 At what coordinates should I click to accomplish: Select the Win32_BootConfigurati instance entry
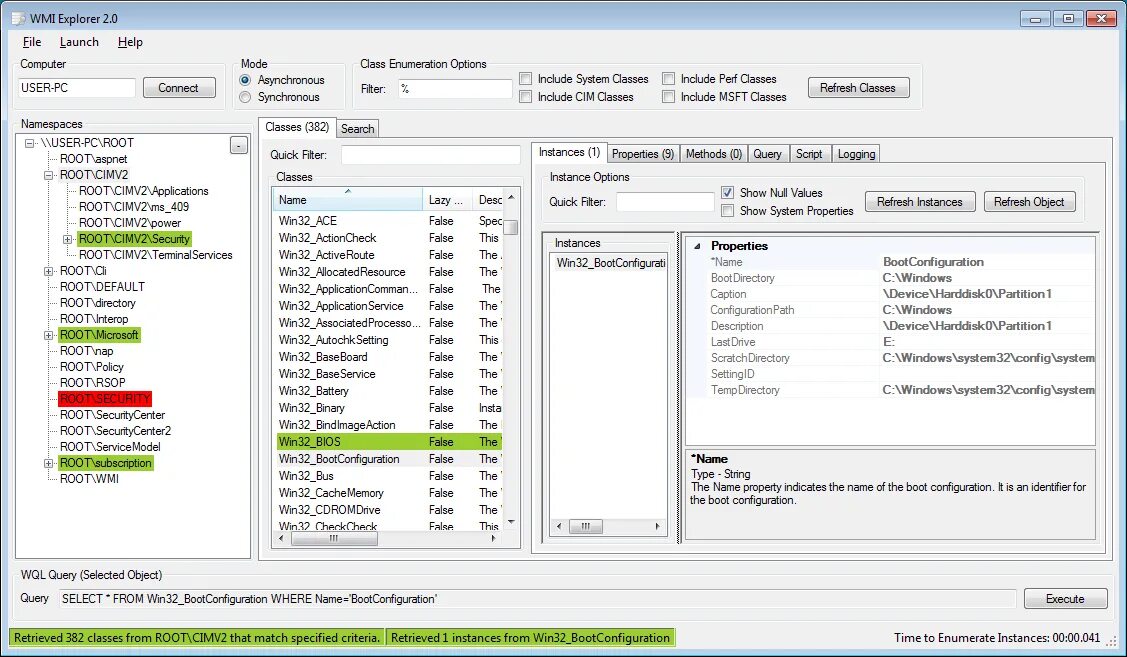[610, 263]
